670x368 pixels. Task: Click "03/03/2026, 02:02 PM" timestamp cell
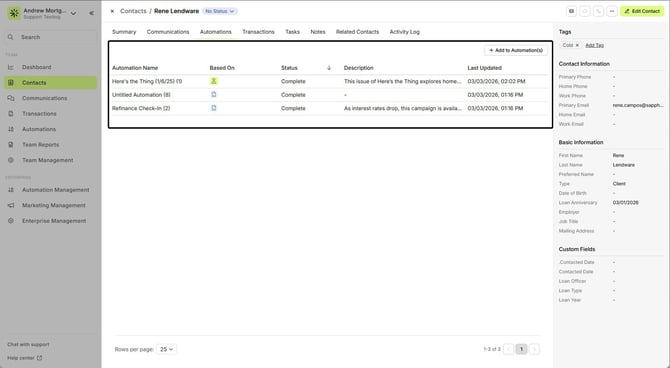497,81
